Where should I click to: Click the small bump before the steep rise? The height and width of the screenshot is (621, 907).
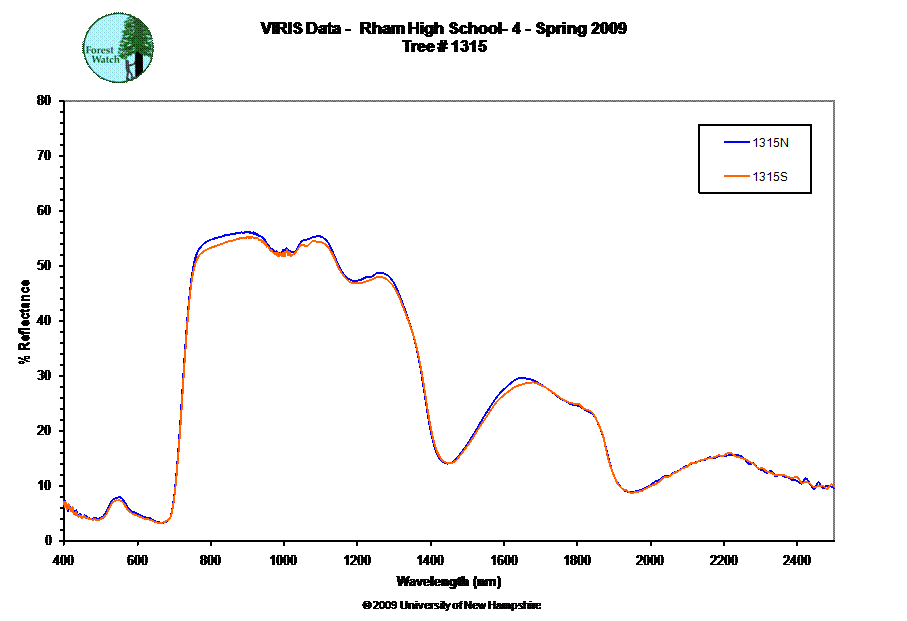point(117,499)
